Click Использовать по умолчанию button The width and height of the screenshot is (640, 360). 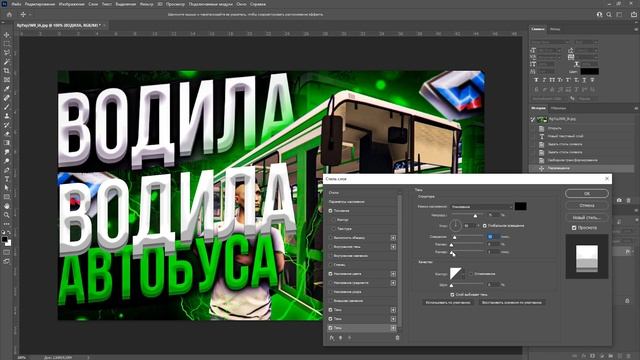point(448,303)
